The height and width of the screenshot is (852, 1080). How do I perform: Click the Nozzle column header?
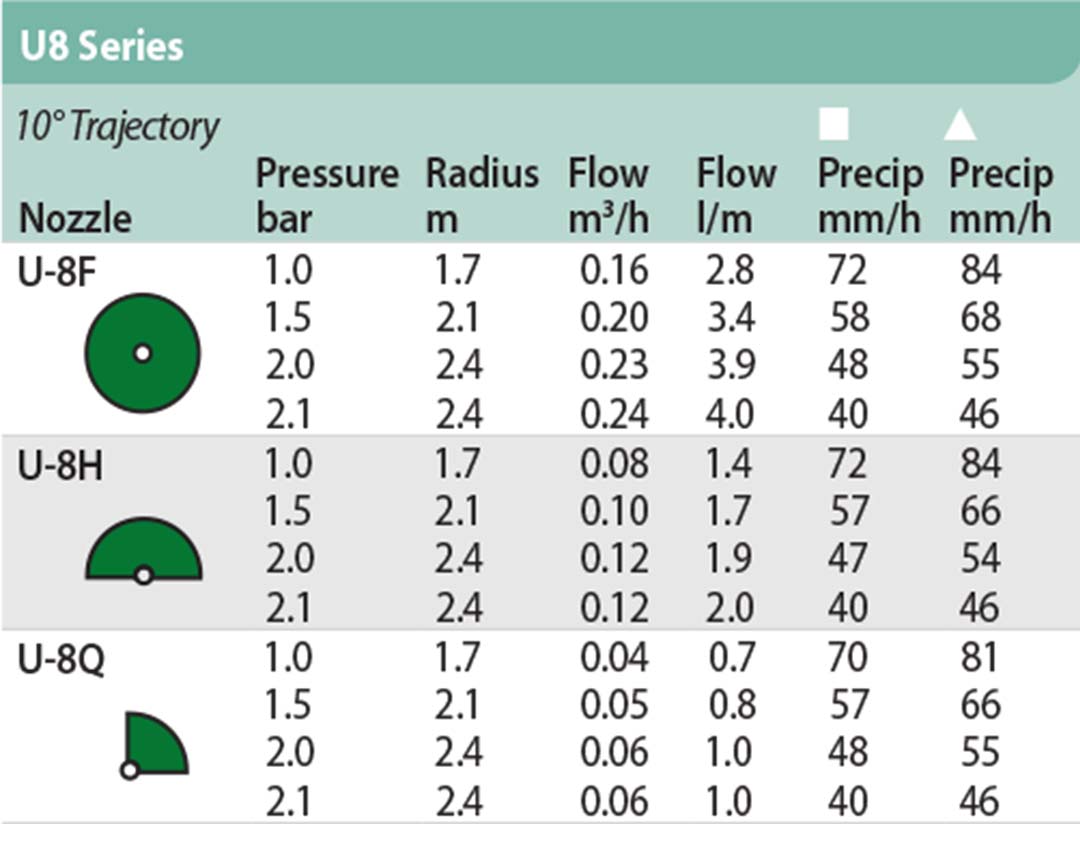(x=75, y=218)
